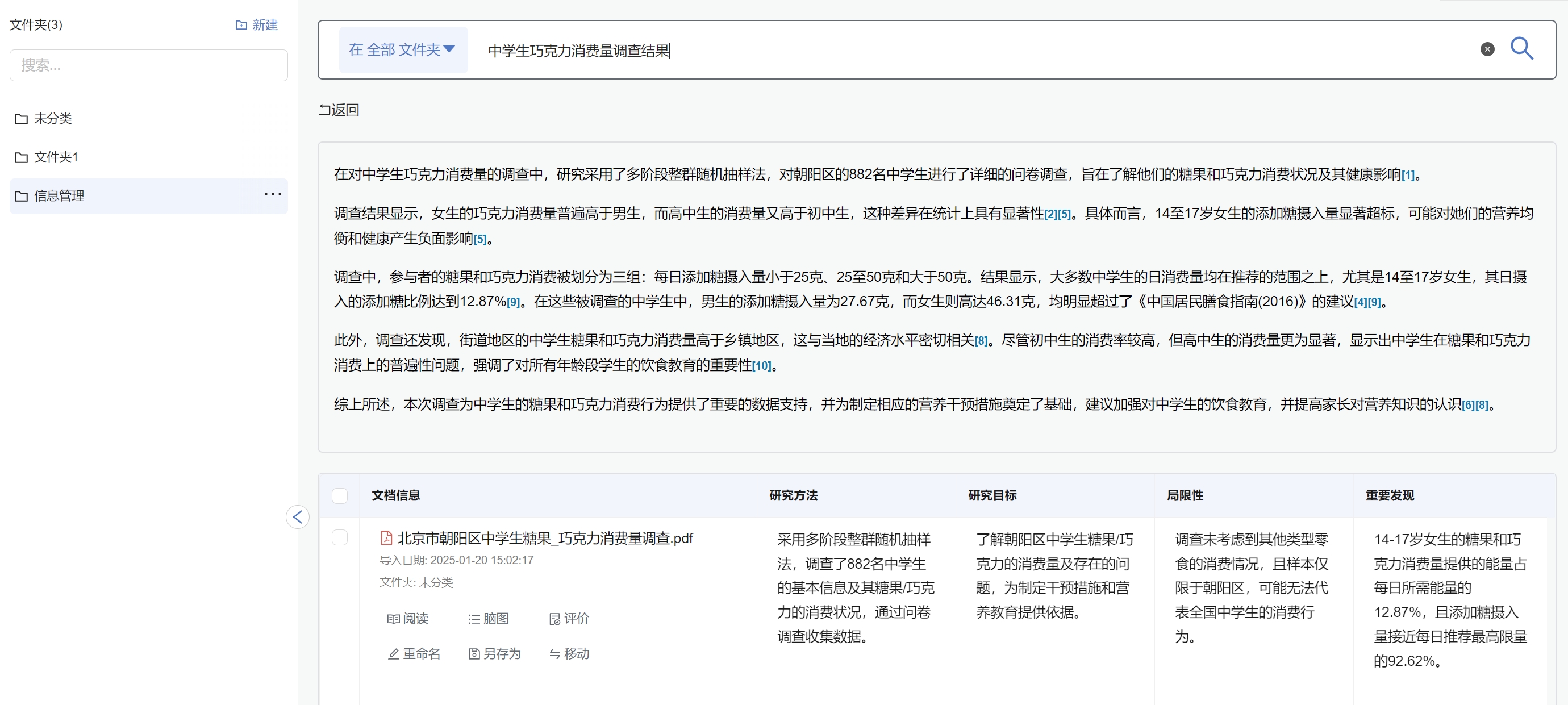The image size is (1568, 705).
Task: Click the 局限性 column header
Action: tap(1185, 495)
